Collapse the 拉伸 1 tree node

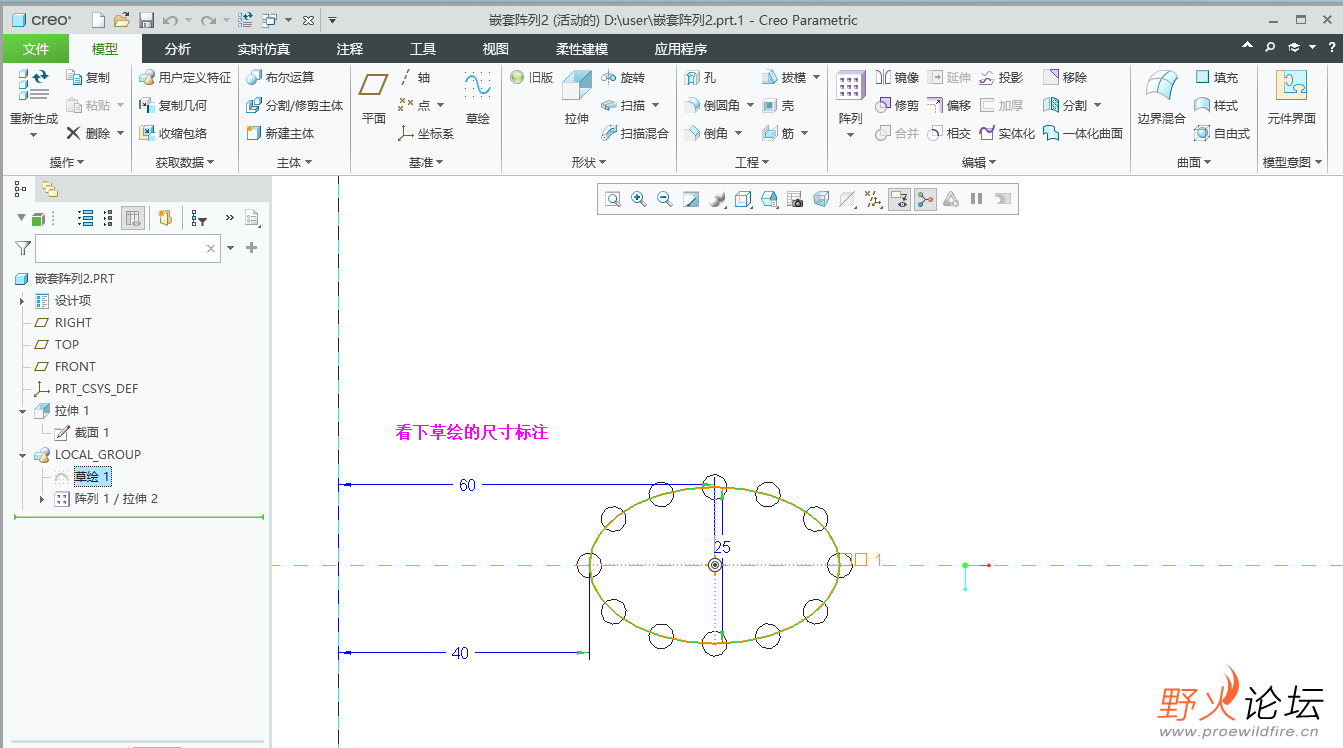(22, 410)
